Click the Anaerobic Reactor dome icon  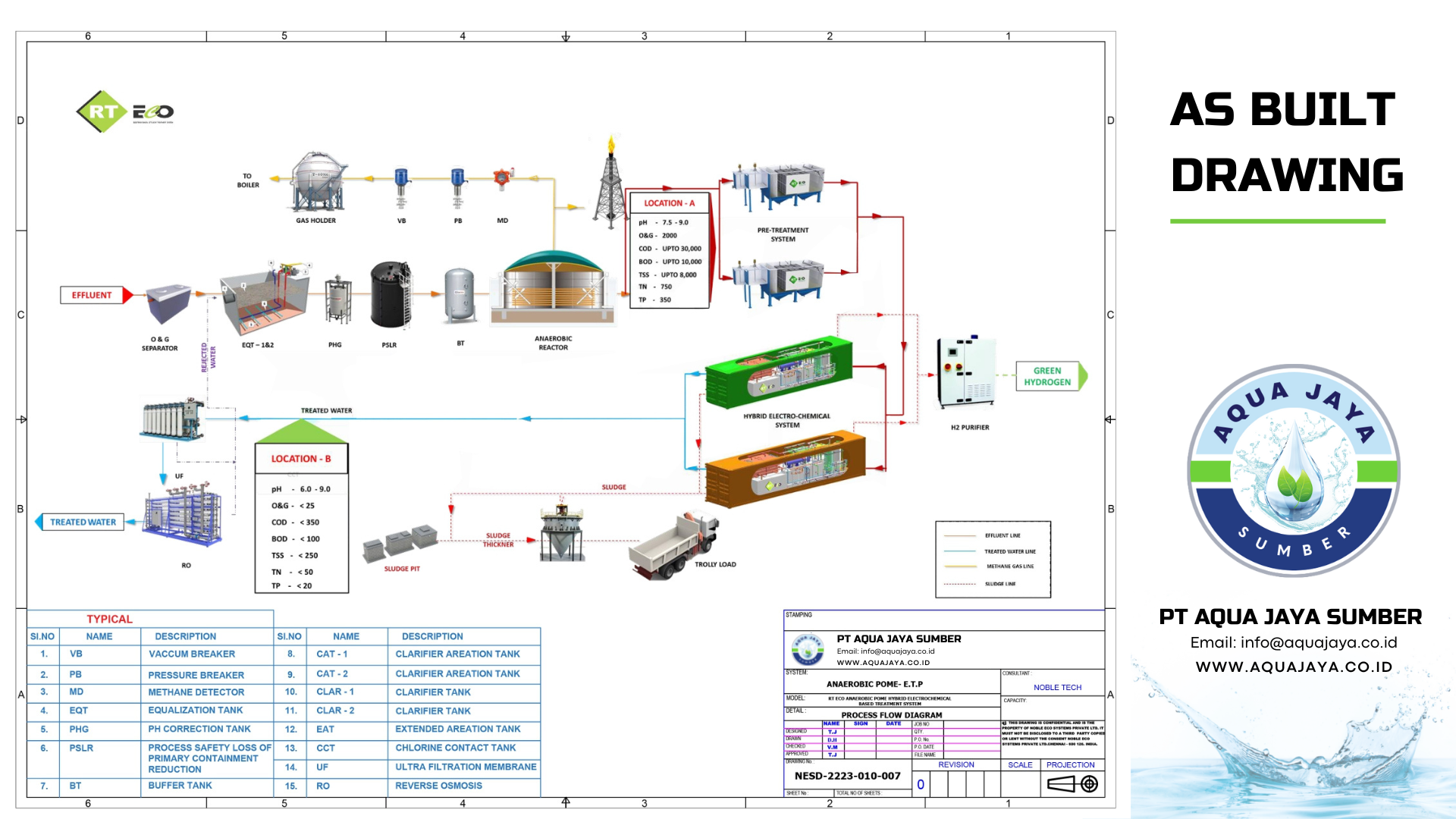554,286
